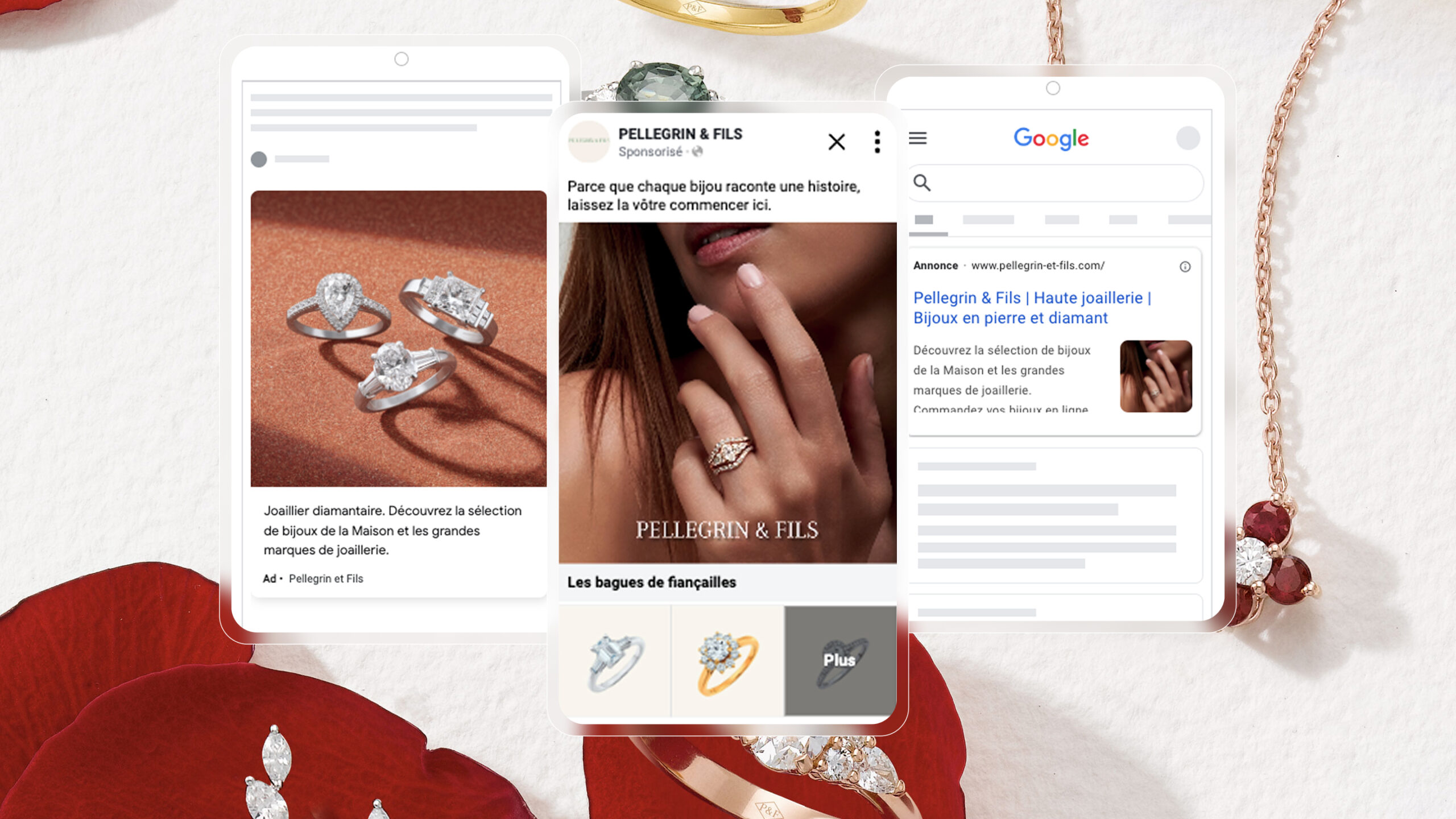Click the three diamond rings ad image

[x=398, y=338]
